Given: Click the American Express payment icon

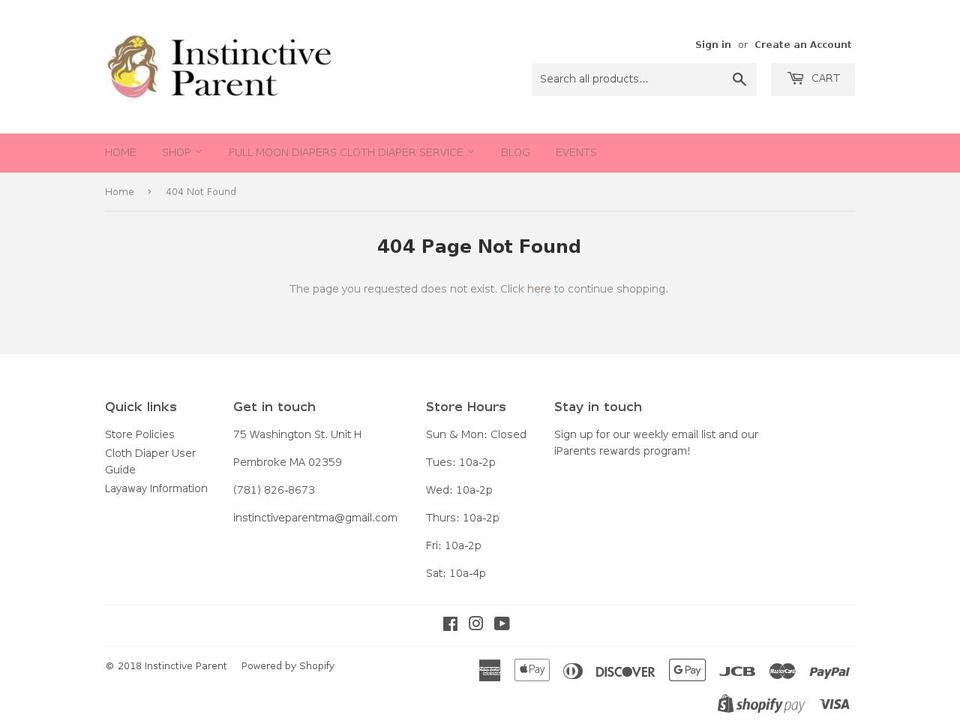Looking at the screenshot, I should click(489, 670).
